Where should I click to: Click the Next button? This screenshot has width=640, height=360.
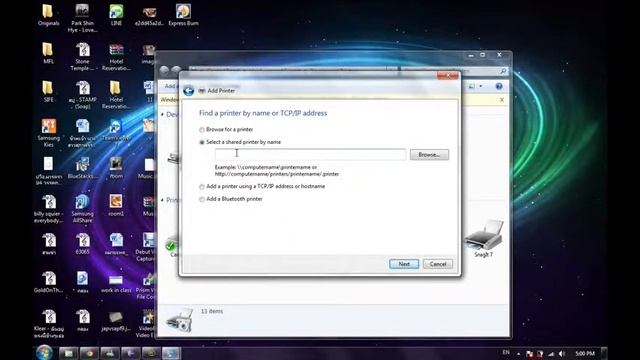click(404, 264)
